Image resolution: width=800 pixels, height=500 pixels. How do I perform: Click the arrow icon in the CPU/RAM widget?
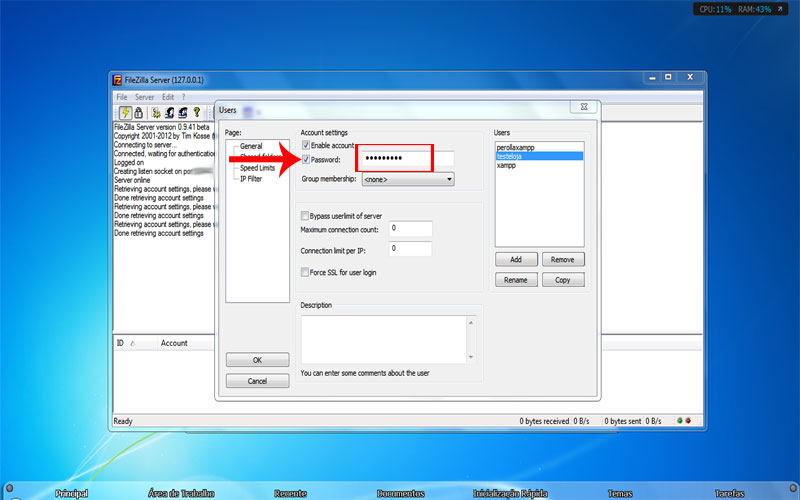pyautogui.click(x=780, y=9)
